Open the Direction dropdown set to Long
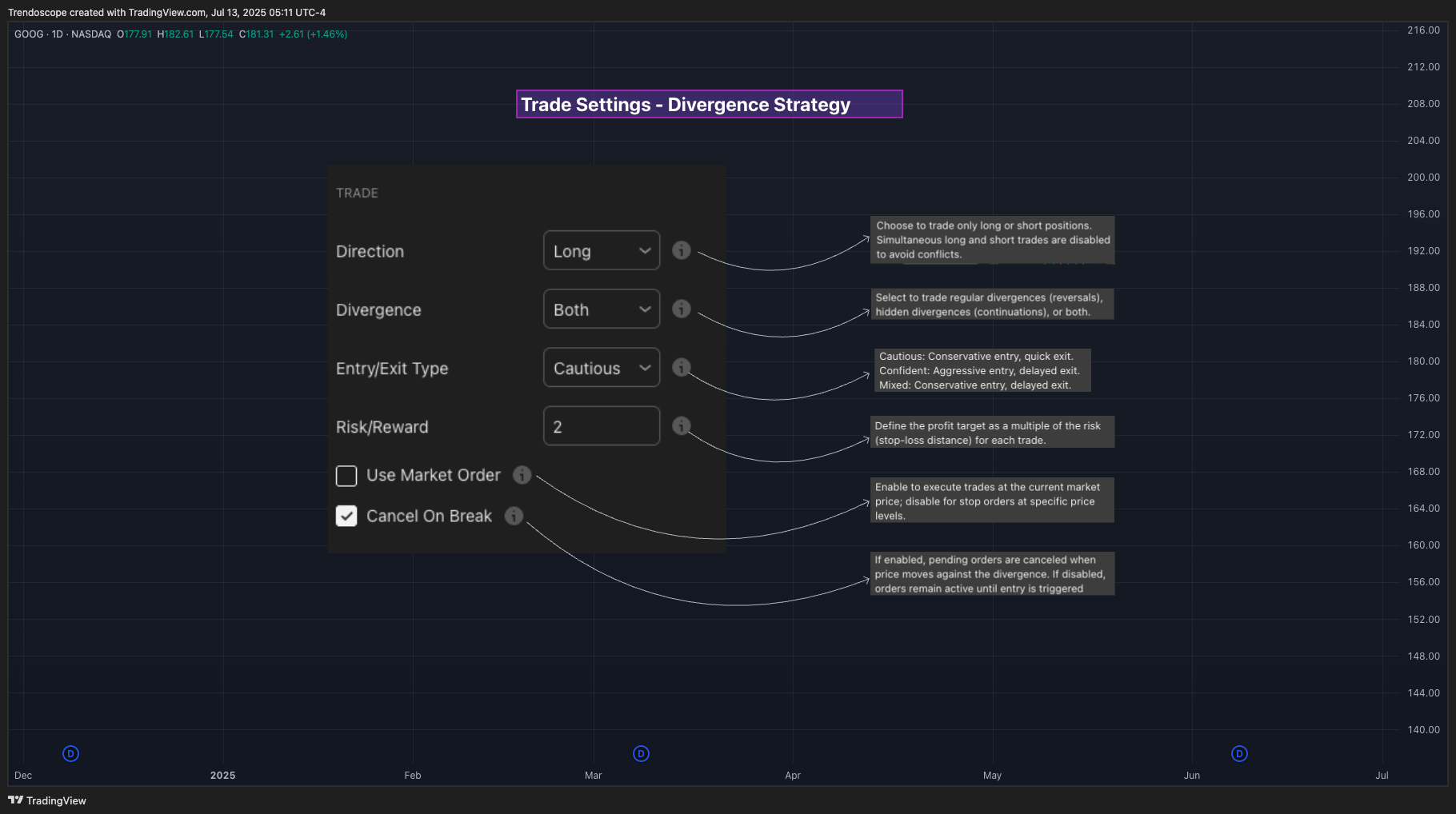1456x814 pixels. [x=602, y=250]
